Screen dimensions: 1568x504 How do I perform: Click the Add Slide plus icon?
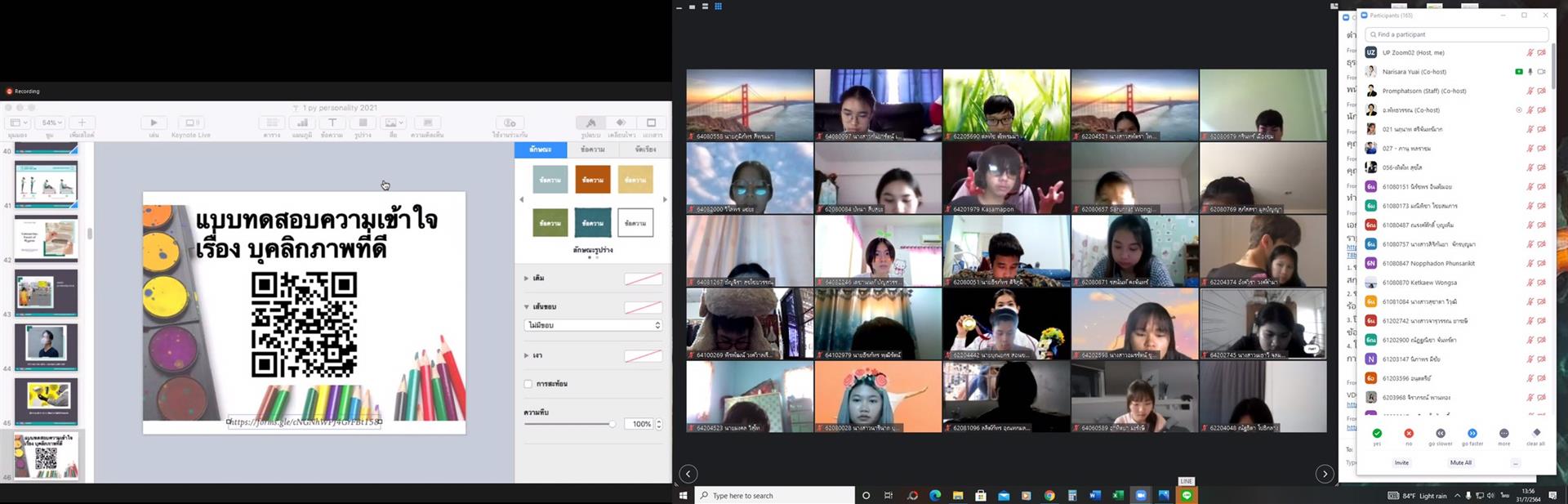click(x=82, y=123)
